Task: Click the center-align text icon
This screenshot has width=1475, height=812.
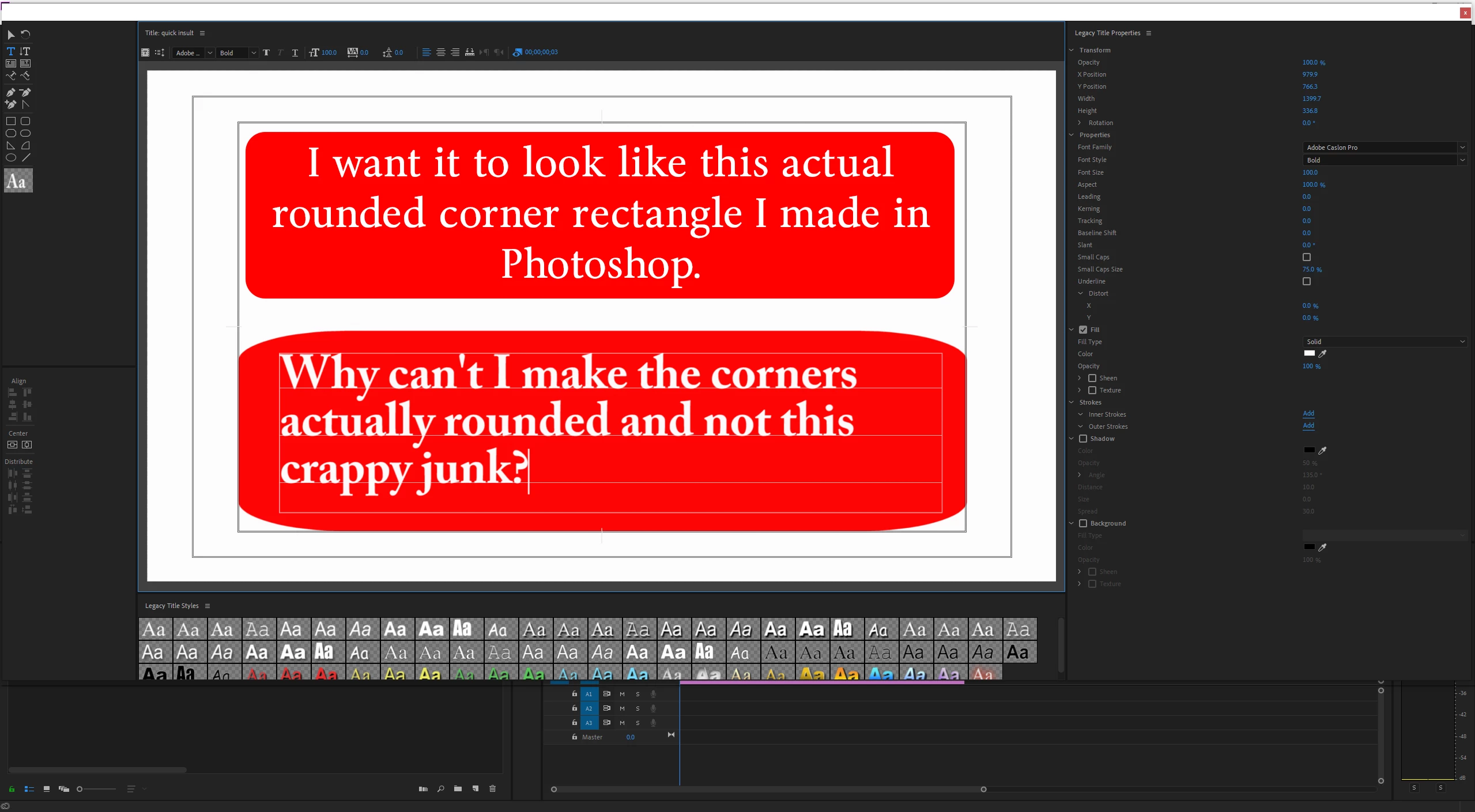Action: [x=440, y=52]
